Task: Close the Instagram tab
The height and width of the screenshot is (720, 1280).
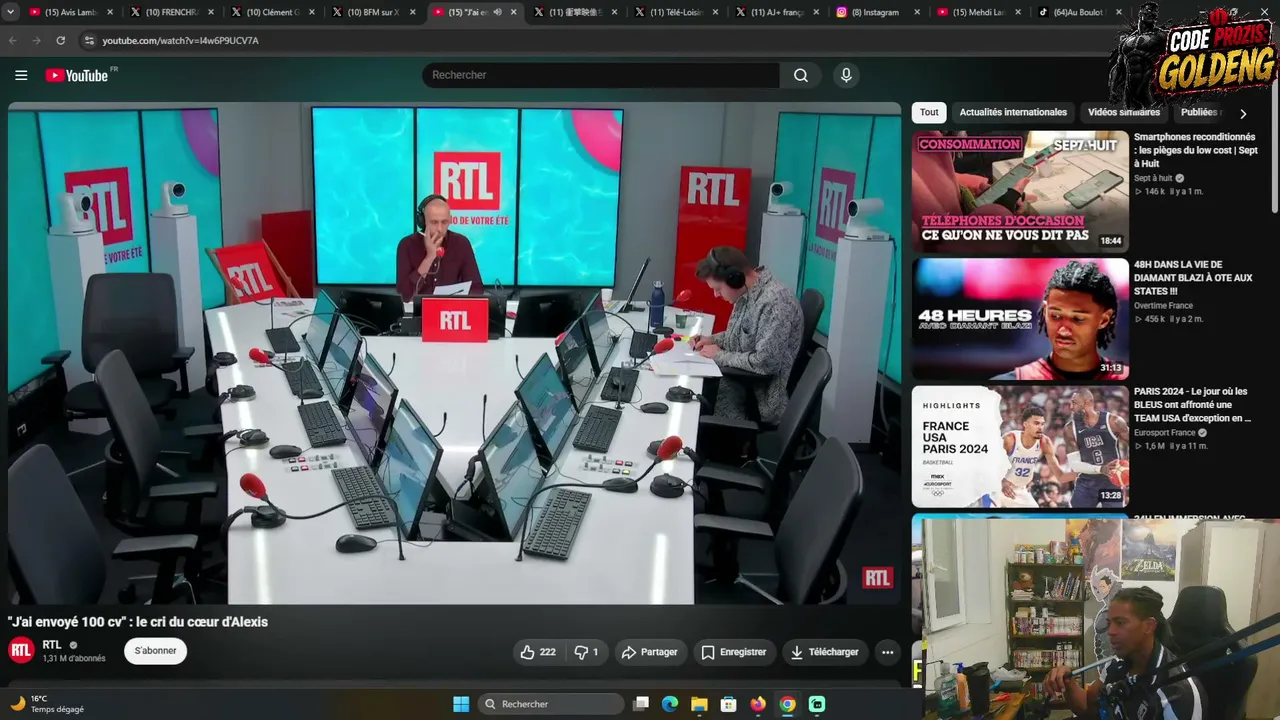Action: click(918, 12)
